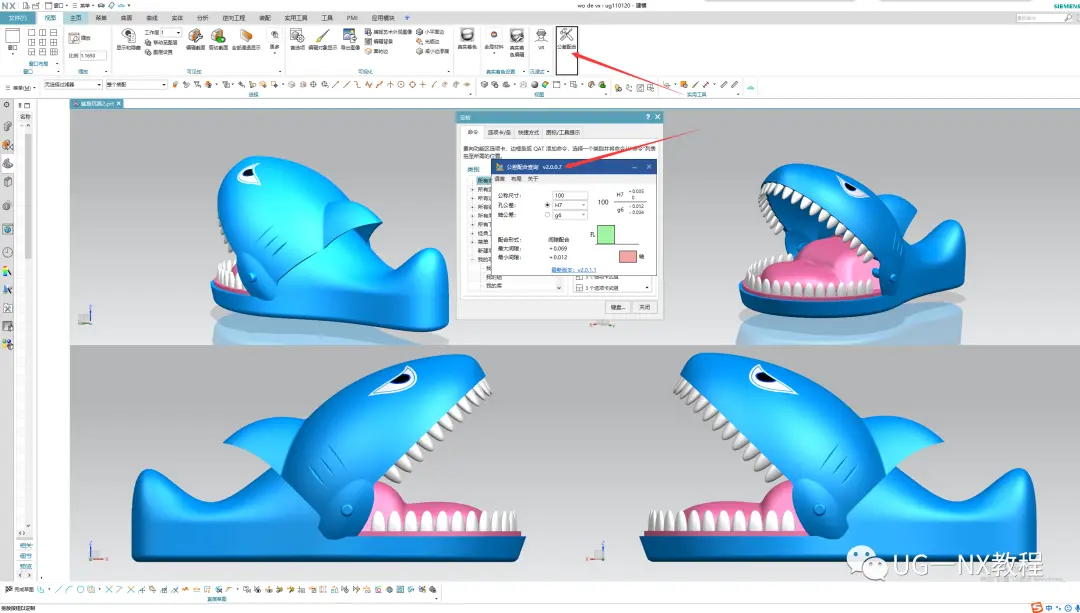Switch to the 图标/工具提示 tab in 定制 dialog
This screenshot has height=613, width=1080.
(563, 132)
